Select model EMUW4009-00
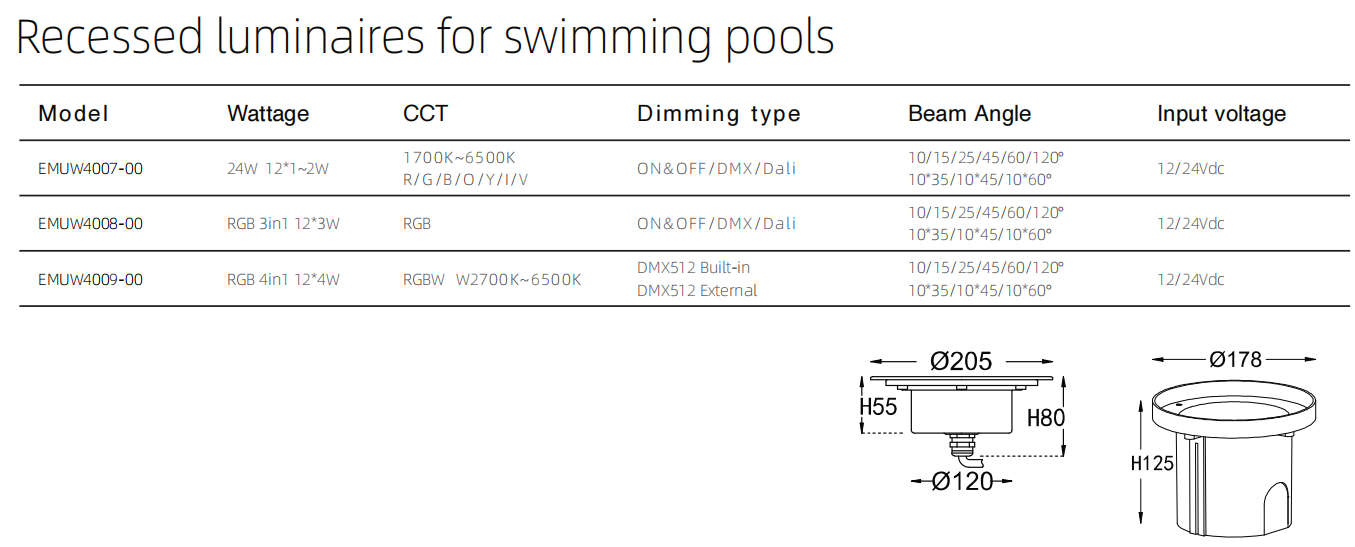Image resolution: width=1355 pixels, height=547 pixels. 90,280
